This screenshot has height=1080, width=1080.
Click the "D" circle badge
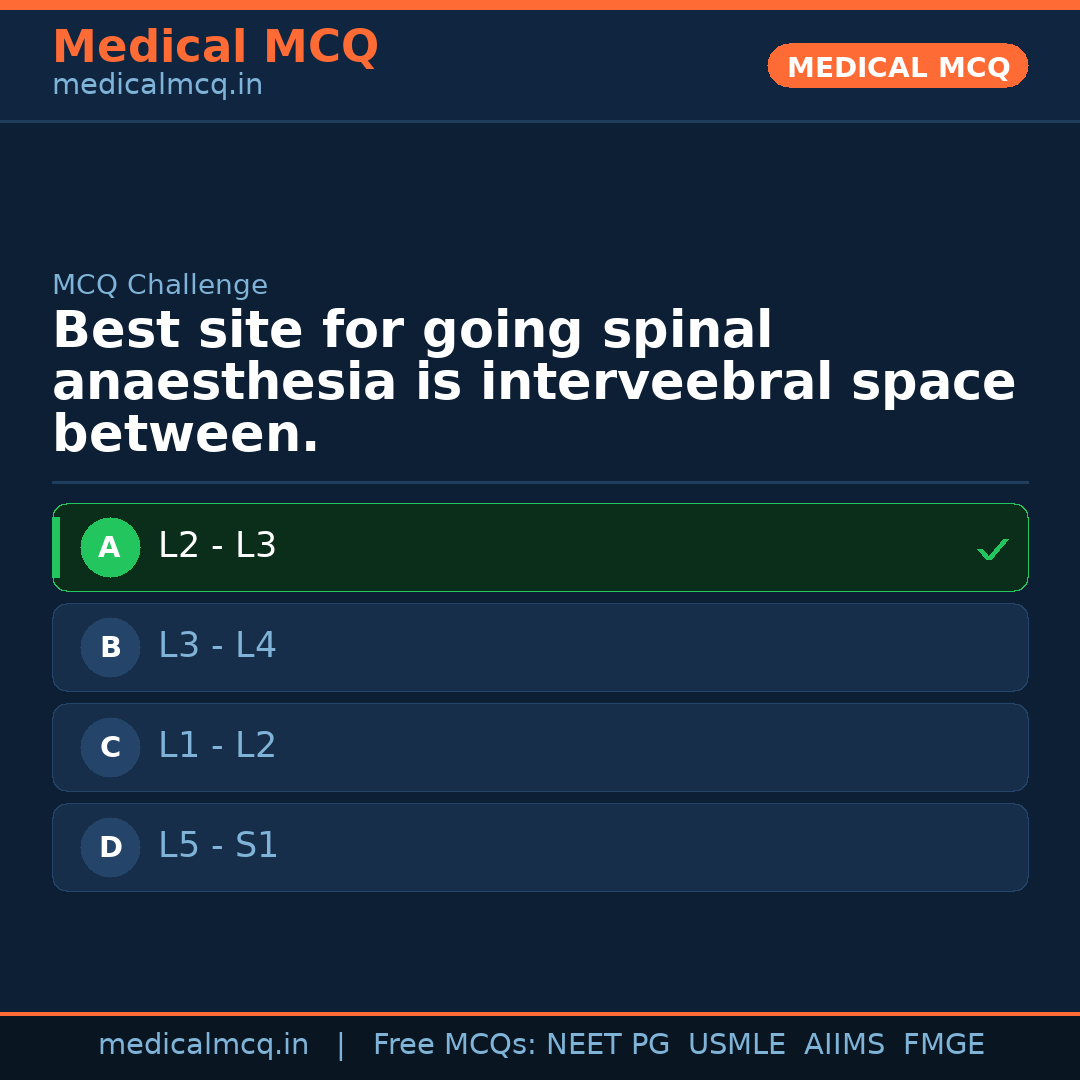(110, 848)
